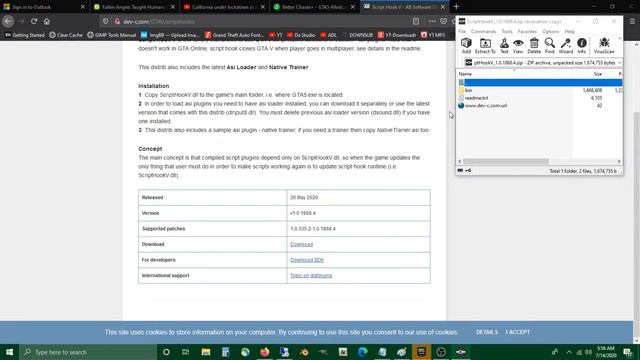
Task: Click the VirusScan icon in WinRAR
Action: pyautogui.click(x=604, y=46)
